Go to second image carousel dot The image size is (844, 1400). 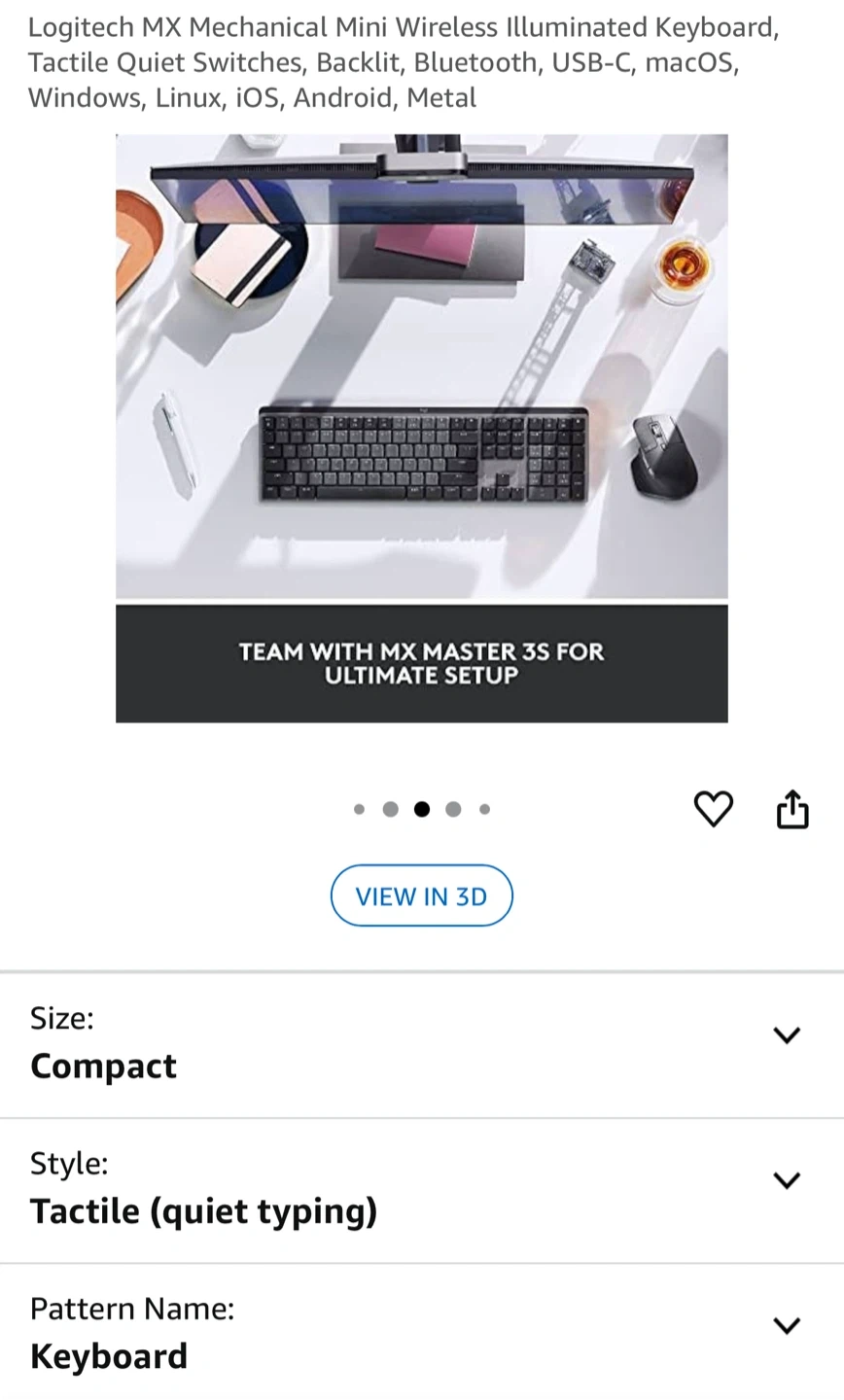point(391,809)
